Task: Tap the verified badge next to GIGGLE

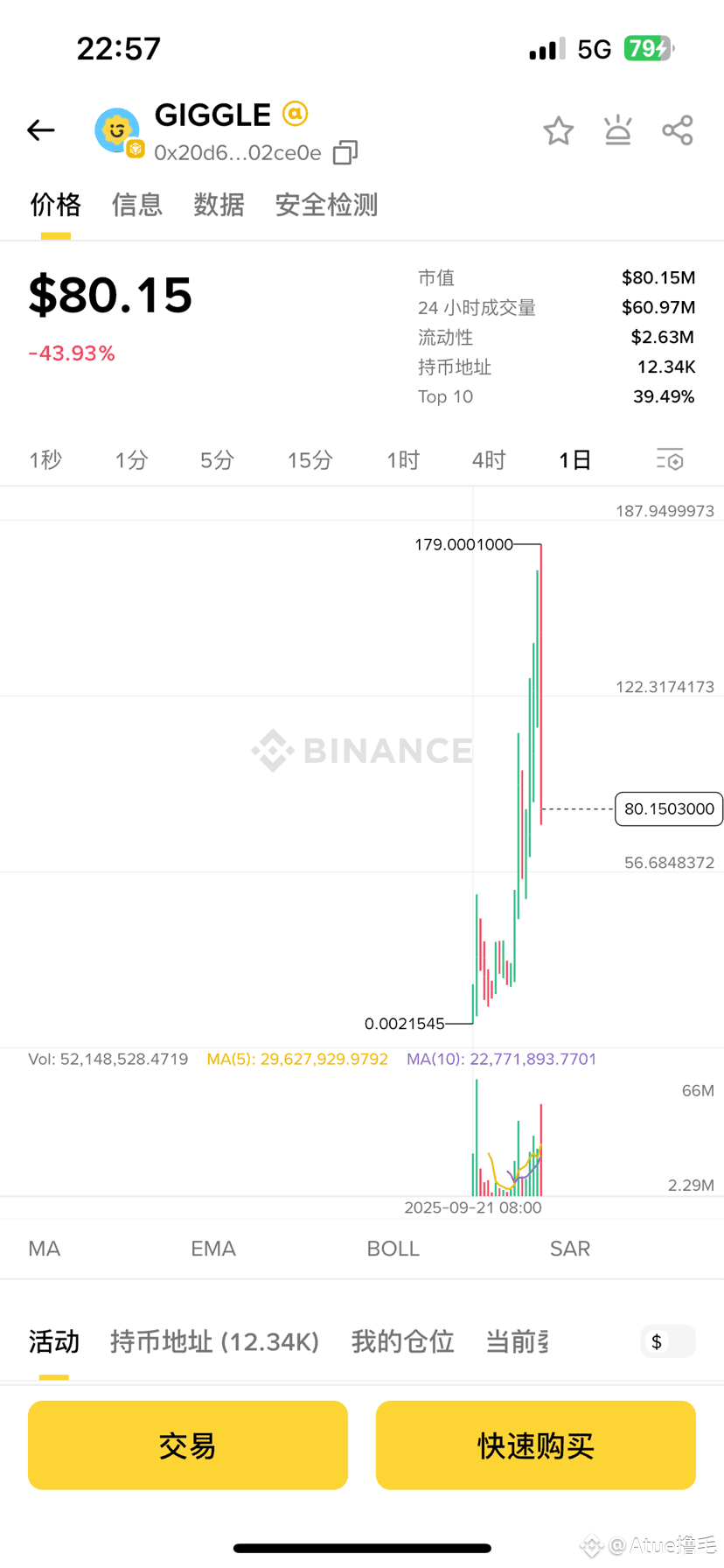Action: pos(296,114)
